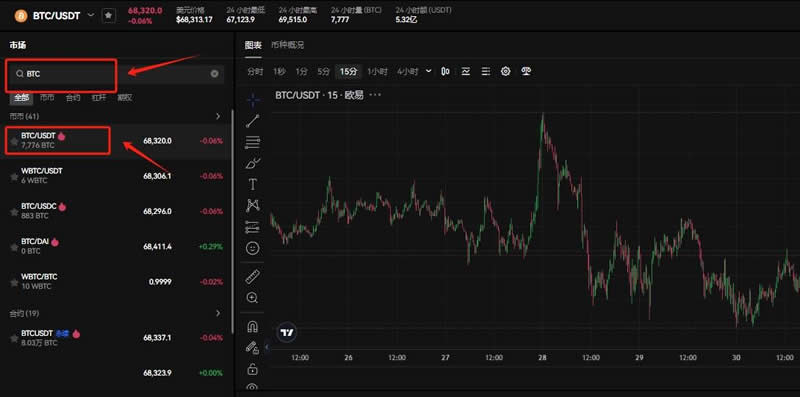Open the emoji icons tool
This screenshot has height=397, width=800.
pyautogui.click(x=253, y=248)
